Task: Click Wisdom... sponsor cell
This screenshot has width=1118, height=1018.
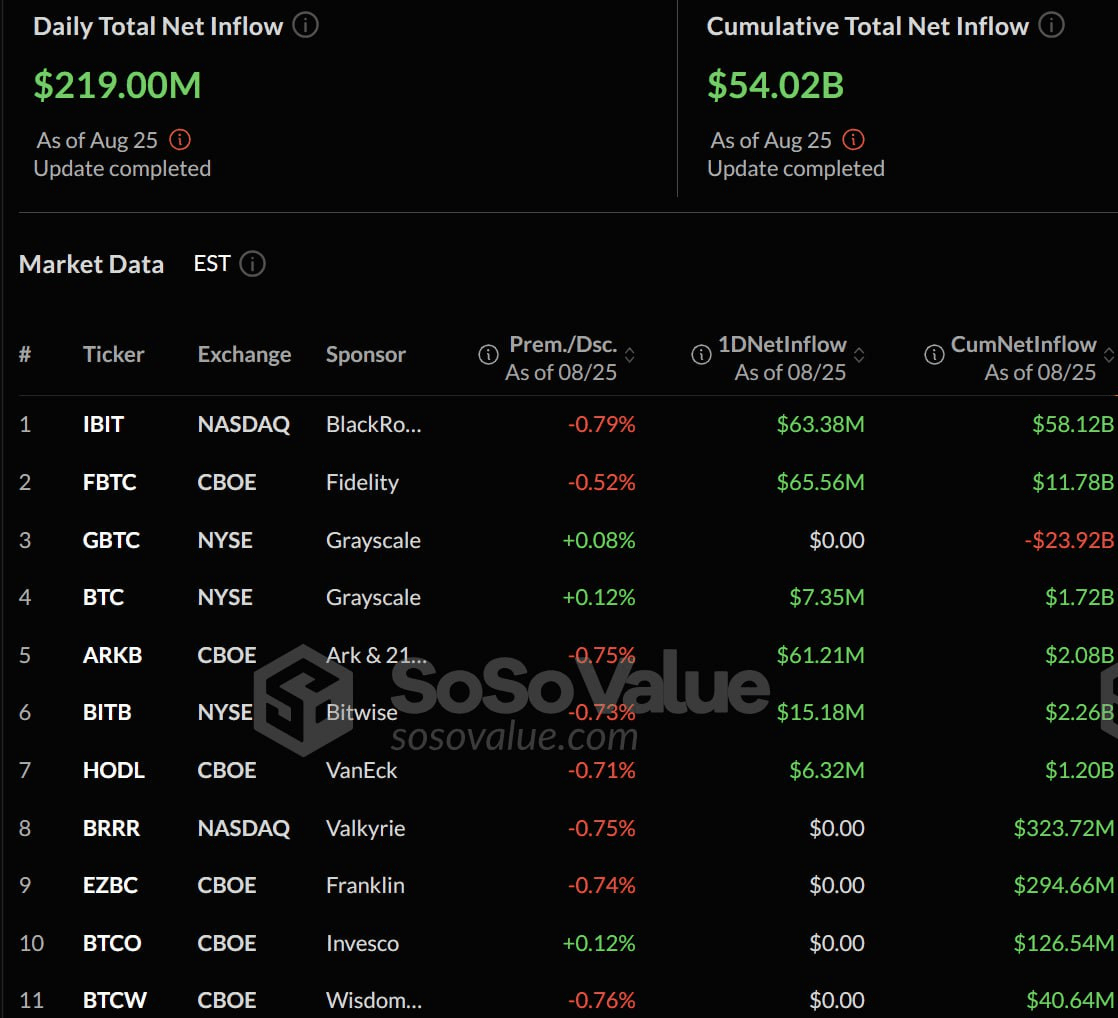Action: coord(374,1000)
